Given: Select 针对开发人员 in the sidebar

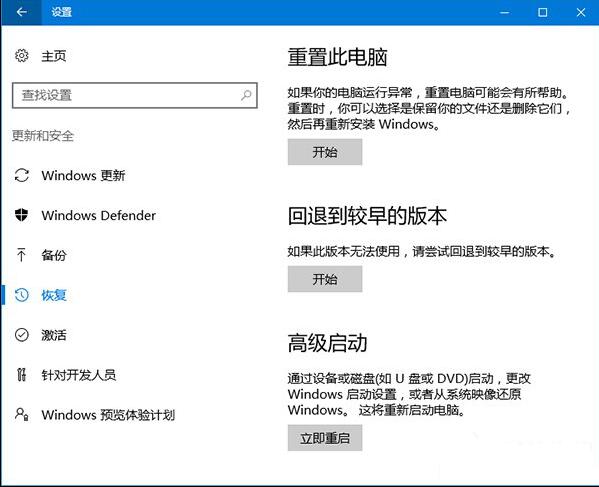Looking at the screenshot, I should pos(79,375).
